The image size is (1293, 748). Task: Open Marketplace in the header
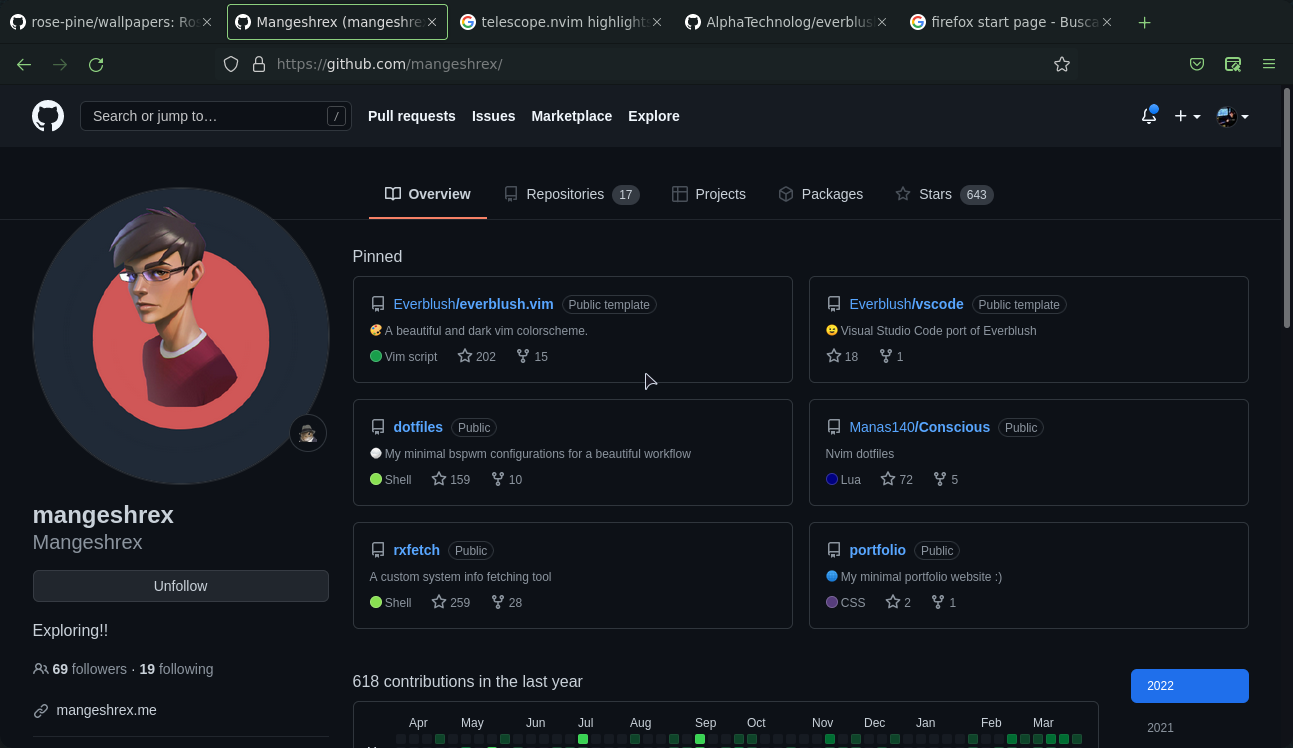click(x=571, y=116)
